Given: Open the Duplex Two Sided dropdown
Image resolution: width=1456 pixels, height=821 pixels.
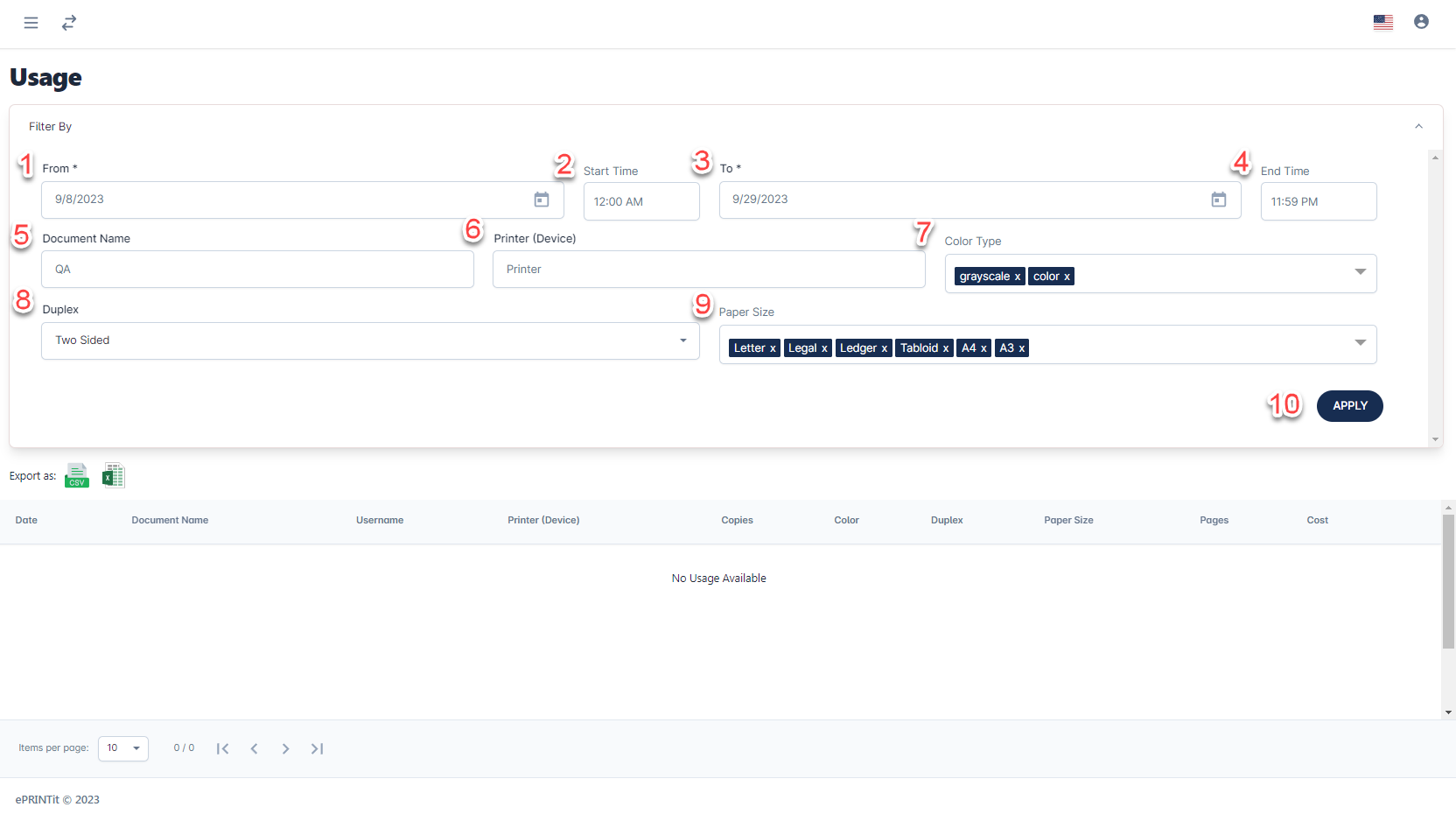Looking at the screenshot, I should pos(682,340).
